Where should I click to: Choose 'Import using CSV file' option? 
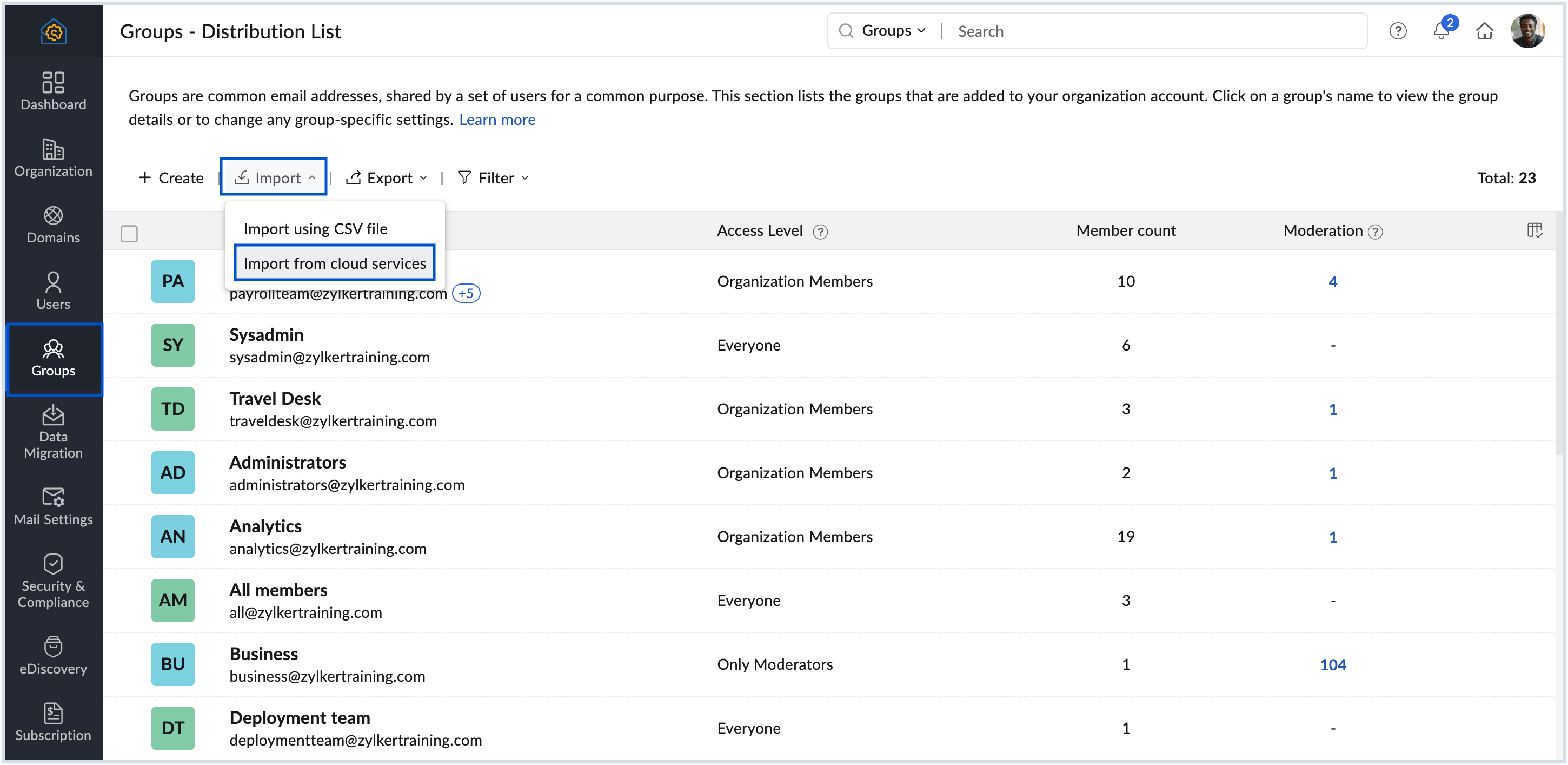315,228
